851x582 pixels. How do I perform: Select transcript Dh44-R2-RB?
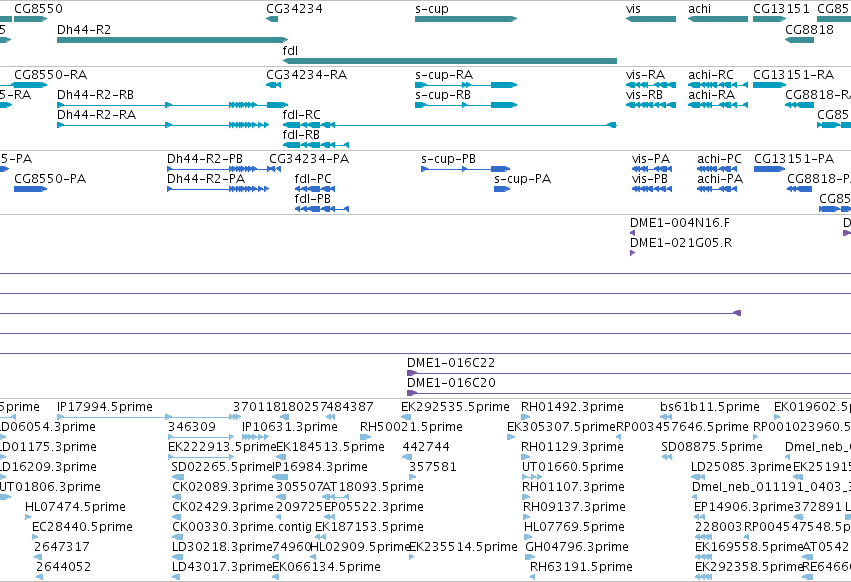click(x=96, y=94)
